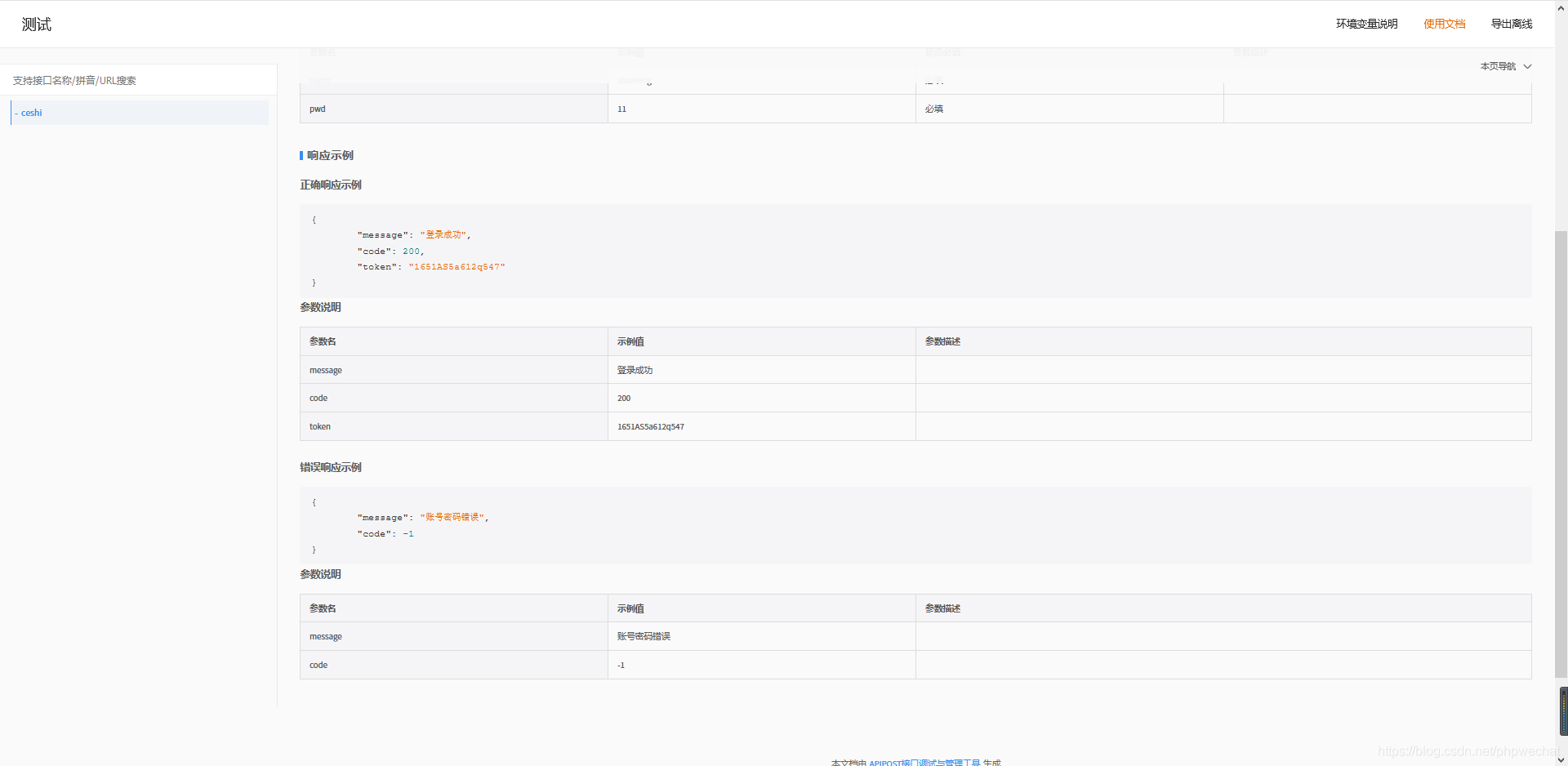This screenshot has height=766, width=1568.
Task: Open the 使用文档 link
Action: 1444,24
